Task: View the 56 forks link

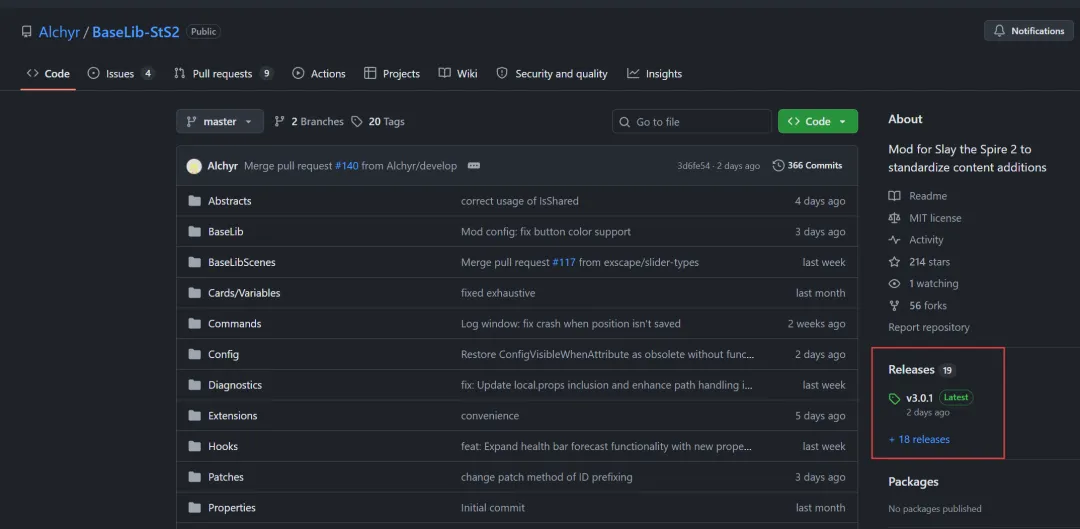Action: tap(918, 305)
